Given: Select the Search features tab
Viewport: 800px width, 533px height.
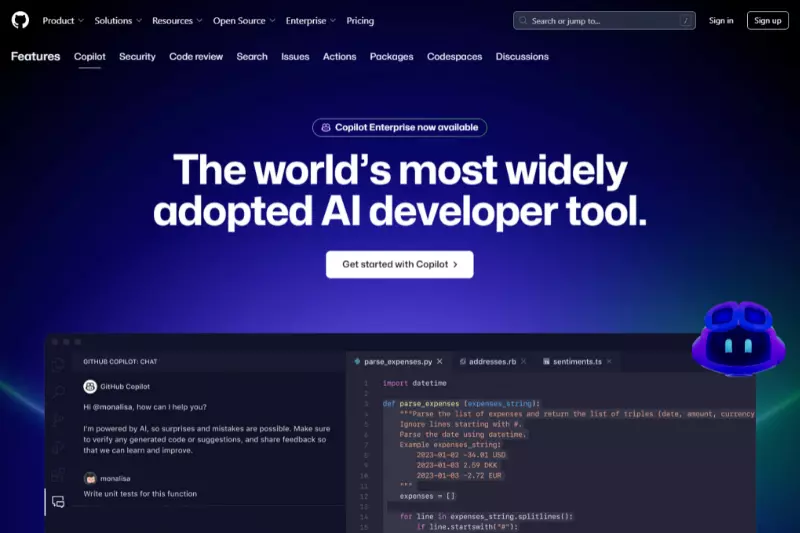Looking at the screenshot, I should [x=252, y=57].
